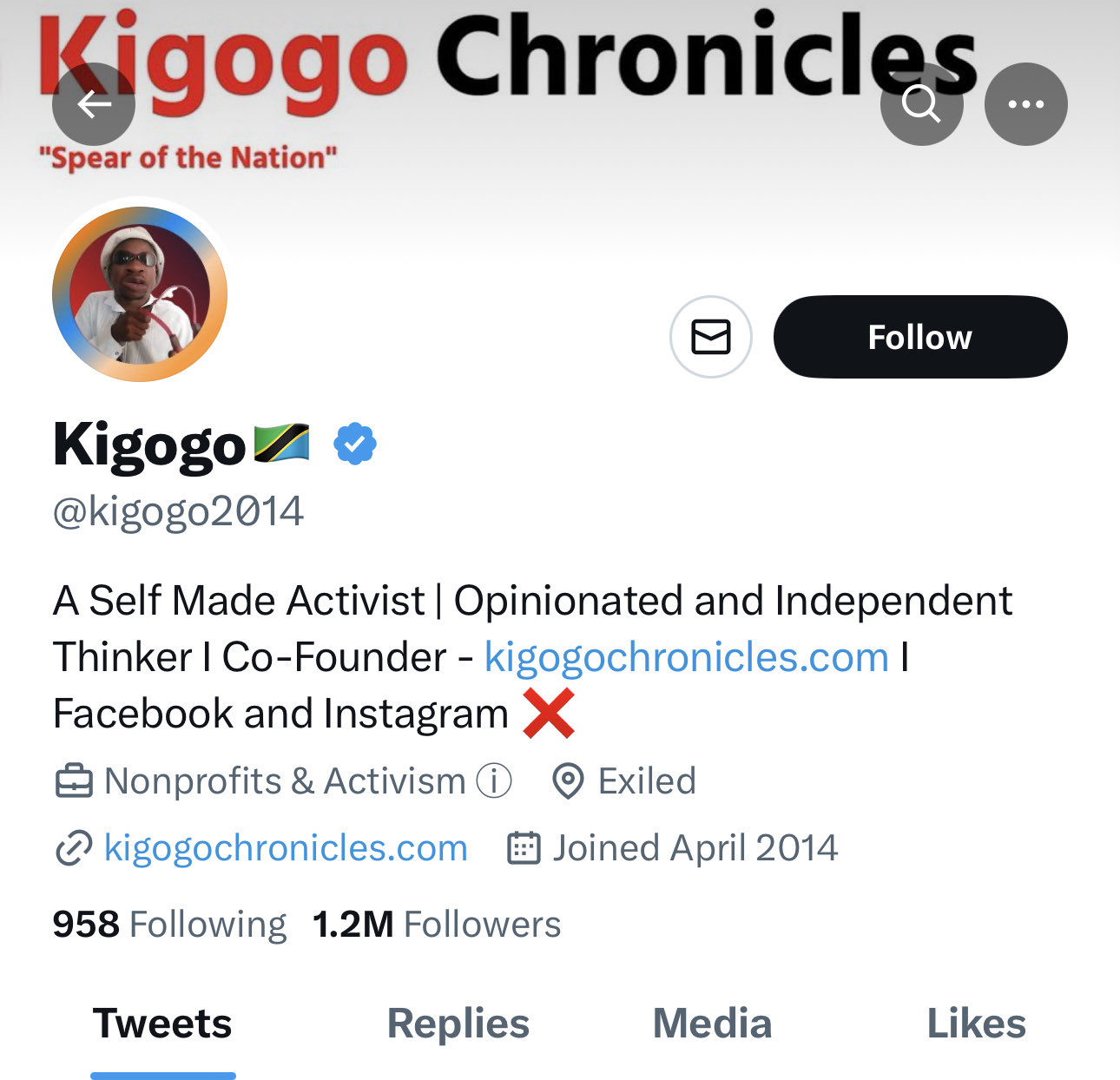The height and width of the screenshot is (1080, 1120).
Task: Tap the back arrow icon
Action: [x=94, y=104]
